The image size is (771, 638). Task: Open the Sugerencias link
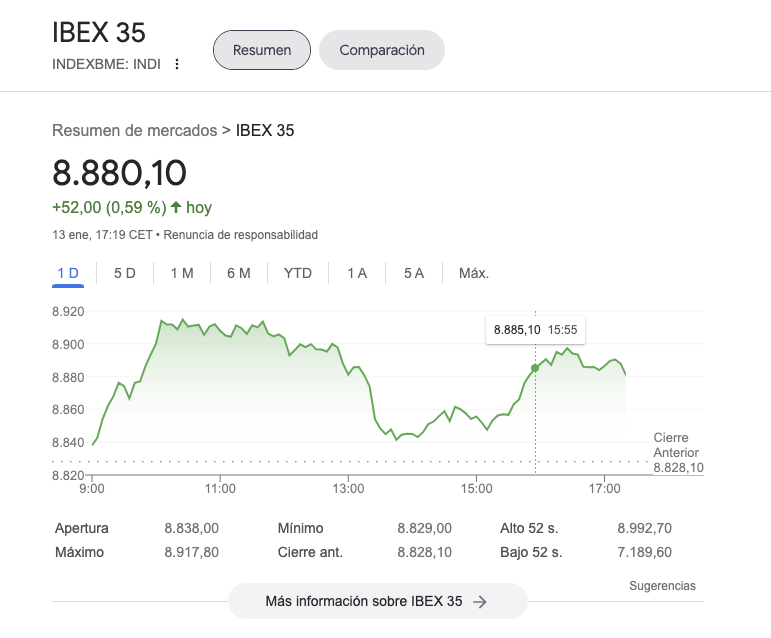pos(662,586)
